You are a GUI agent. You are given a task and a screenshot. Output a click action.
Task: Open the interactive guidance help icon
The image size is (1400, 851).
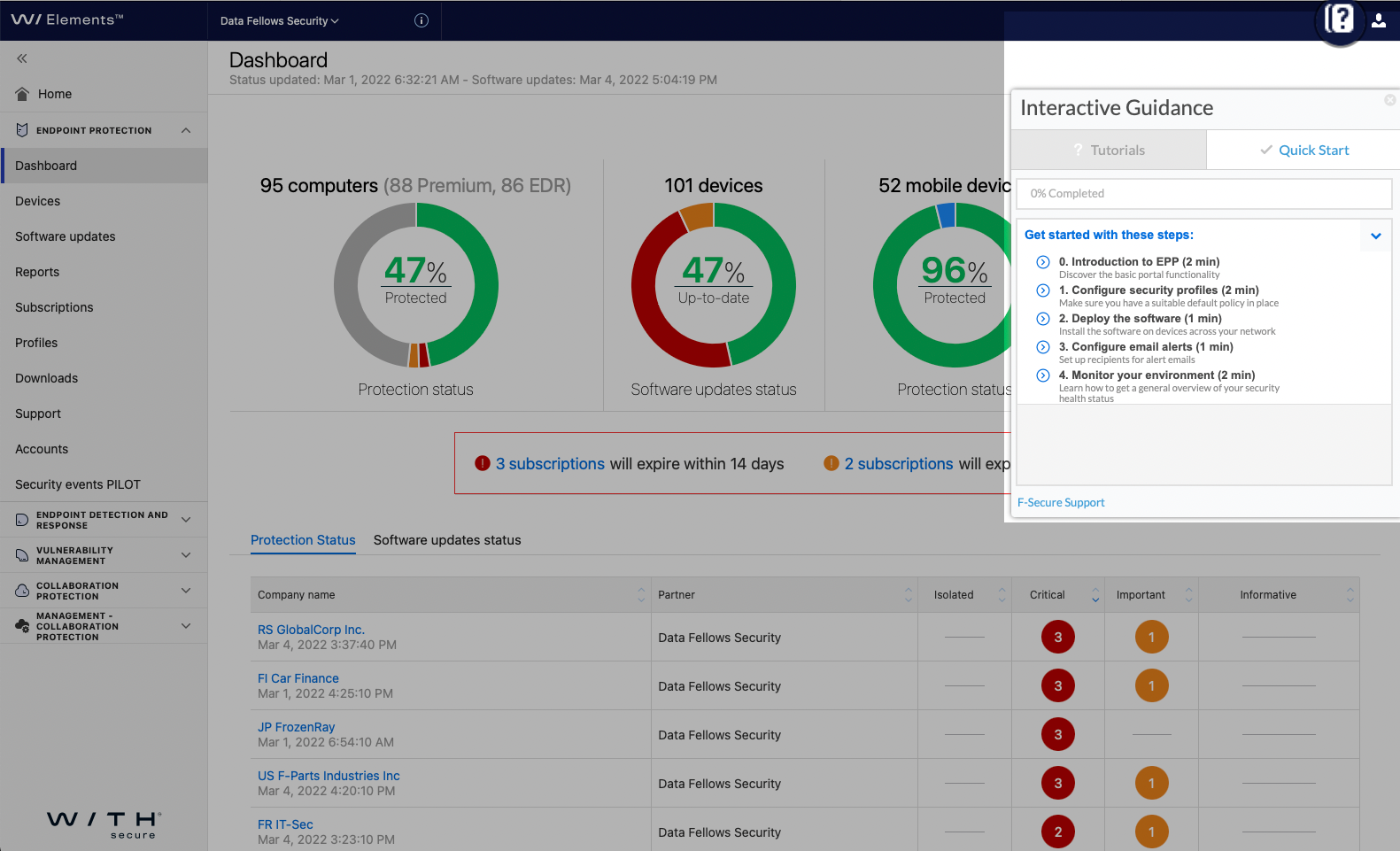tap(1339, 19)
